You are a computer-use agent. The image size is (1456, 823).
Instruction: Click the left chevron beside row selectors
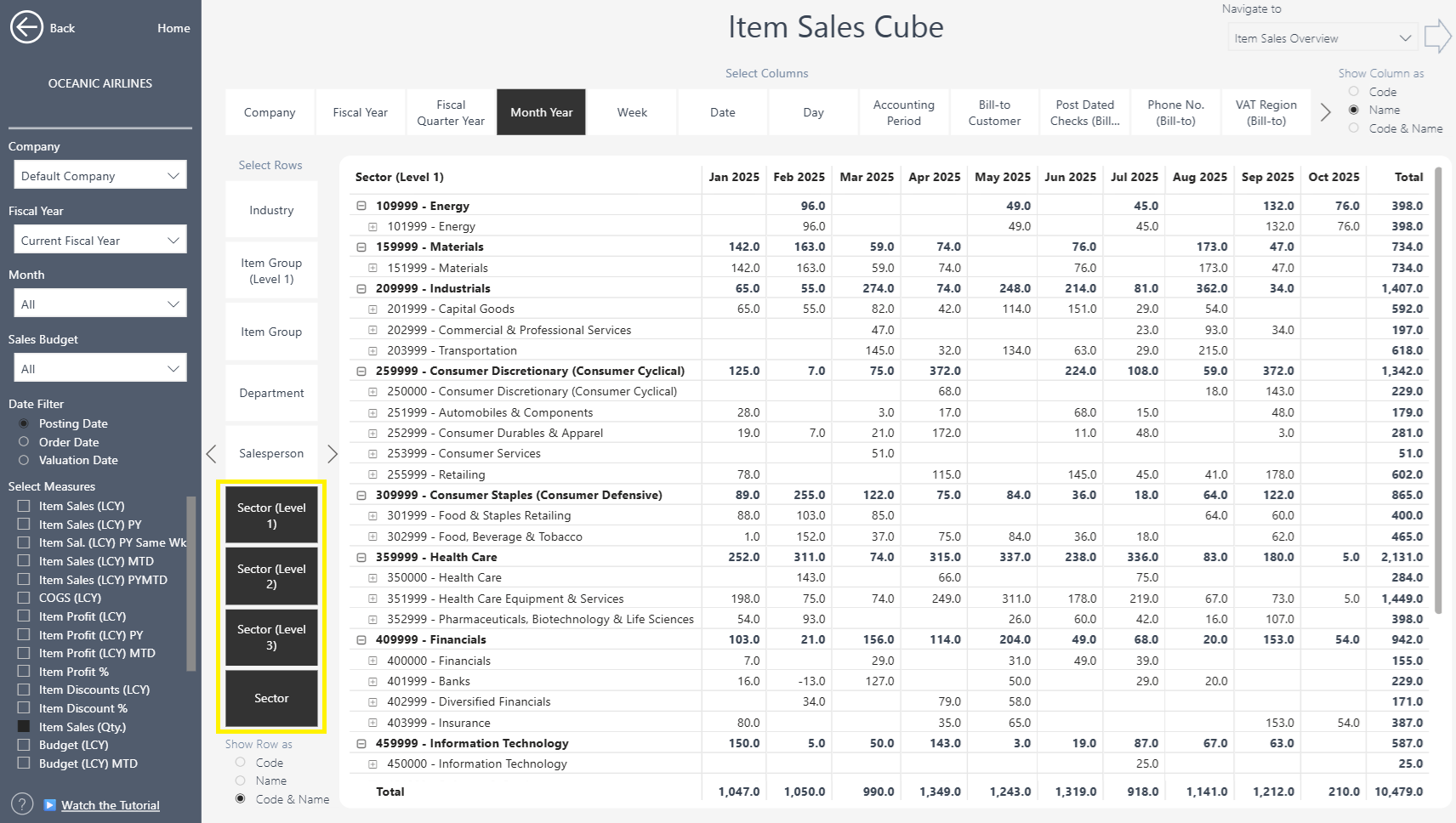(x=212, y=454)
